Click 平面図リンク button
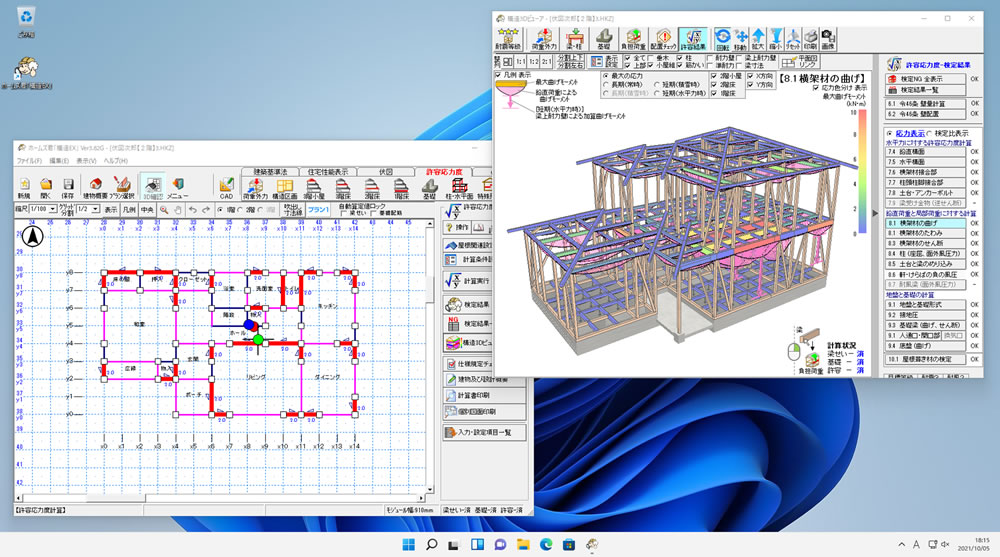Viewport: 1000px width, 557px height. point(799,62)
